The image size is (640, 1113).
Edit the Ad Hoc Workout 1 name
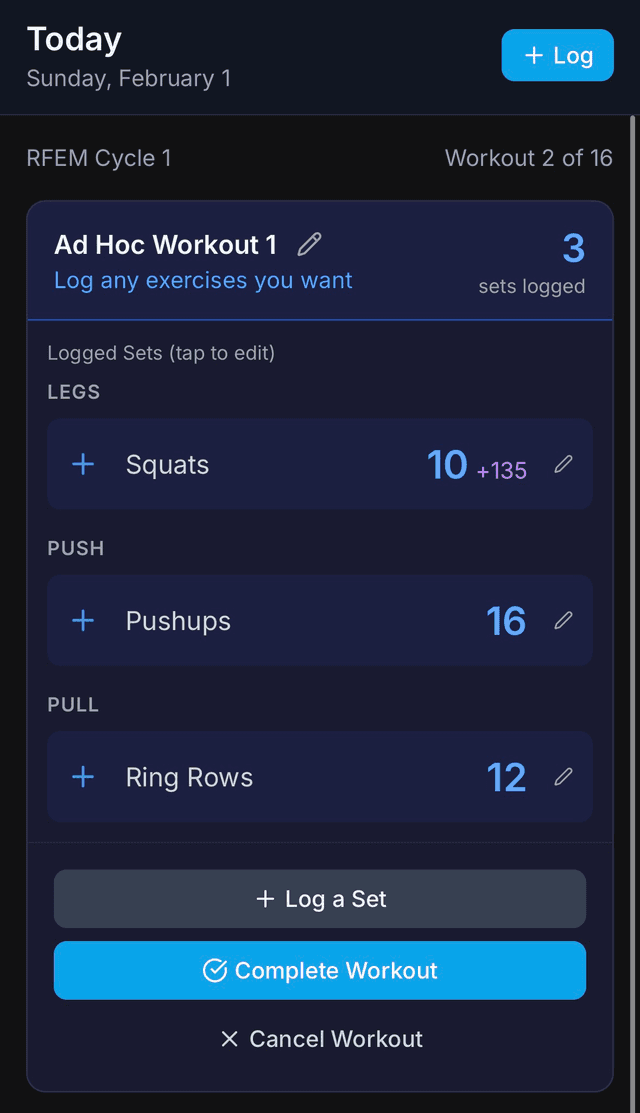coord(310,244)
